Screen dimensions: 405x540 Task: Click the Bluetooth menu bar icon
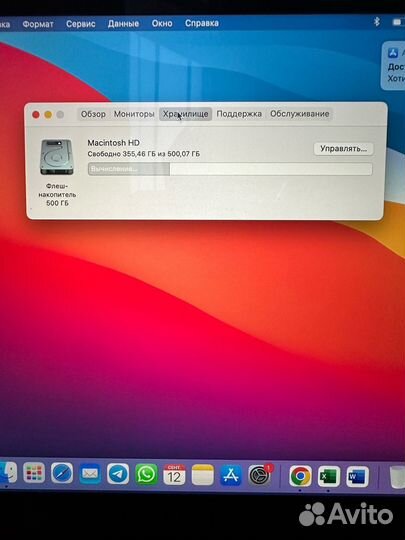click(x=376, y=22)
